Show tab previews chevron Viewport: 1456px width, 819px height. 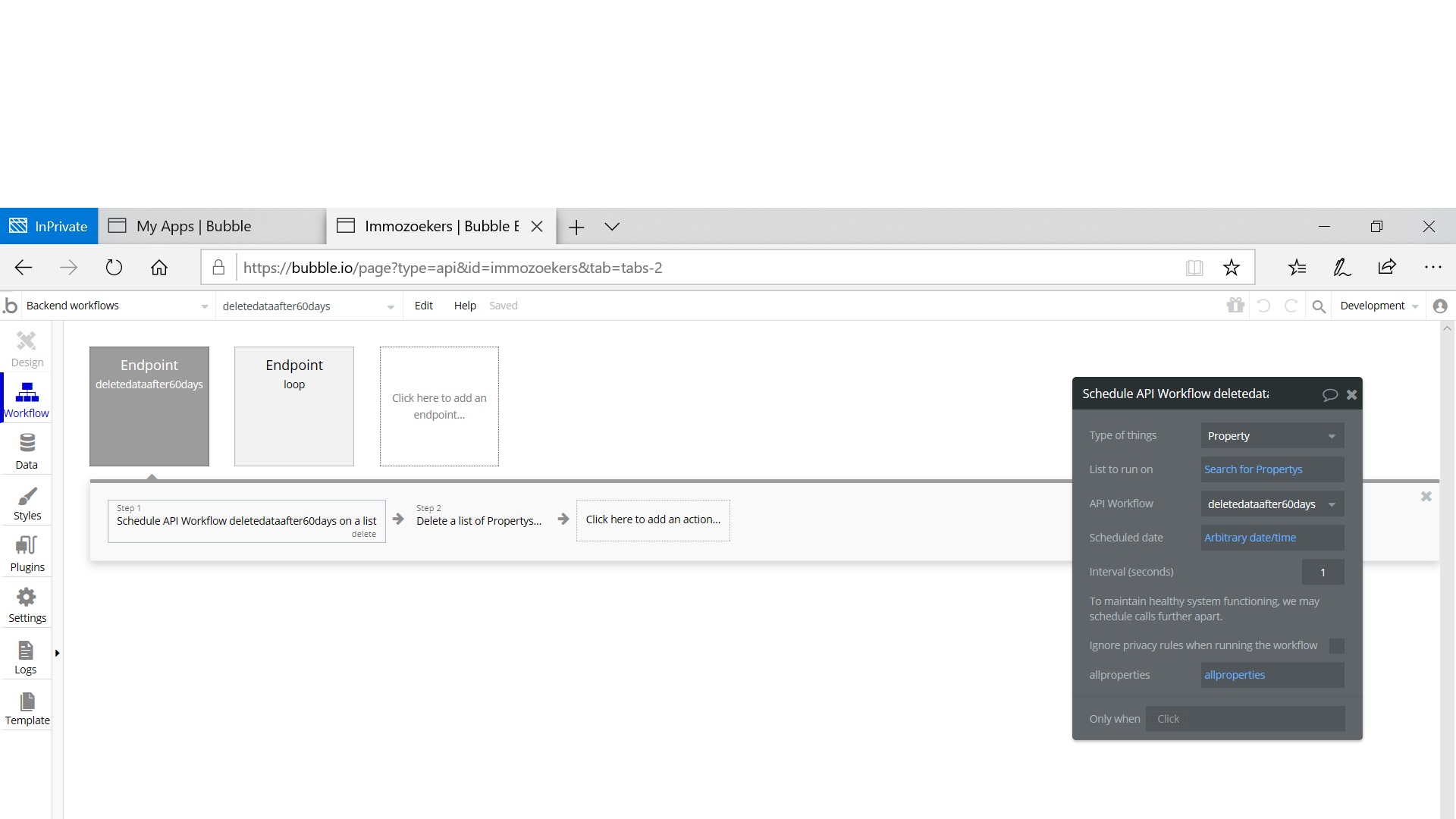click(612, 227)
